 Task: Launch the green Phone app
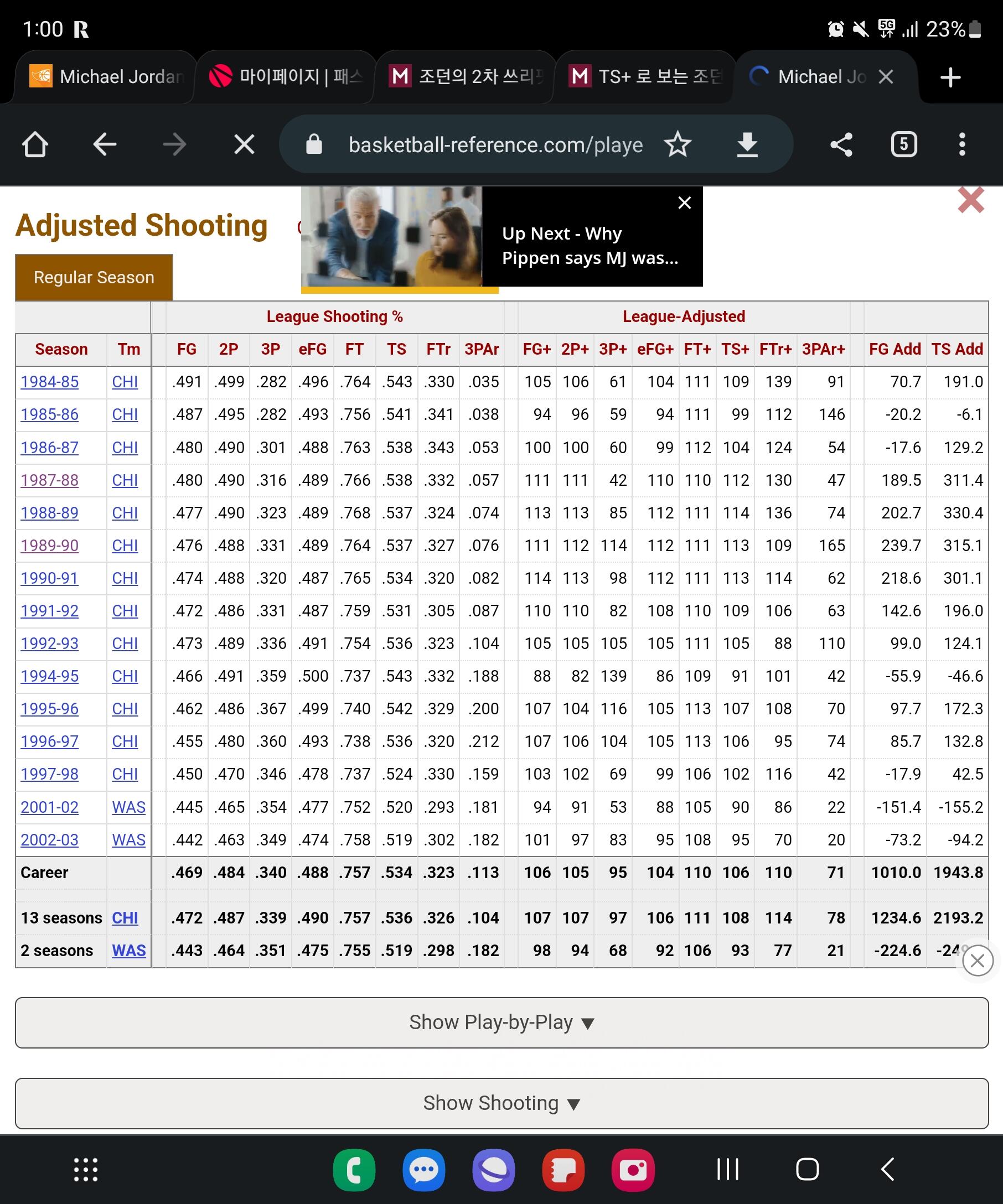click(354, 1170)
